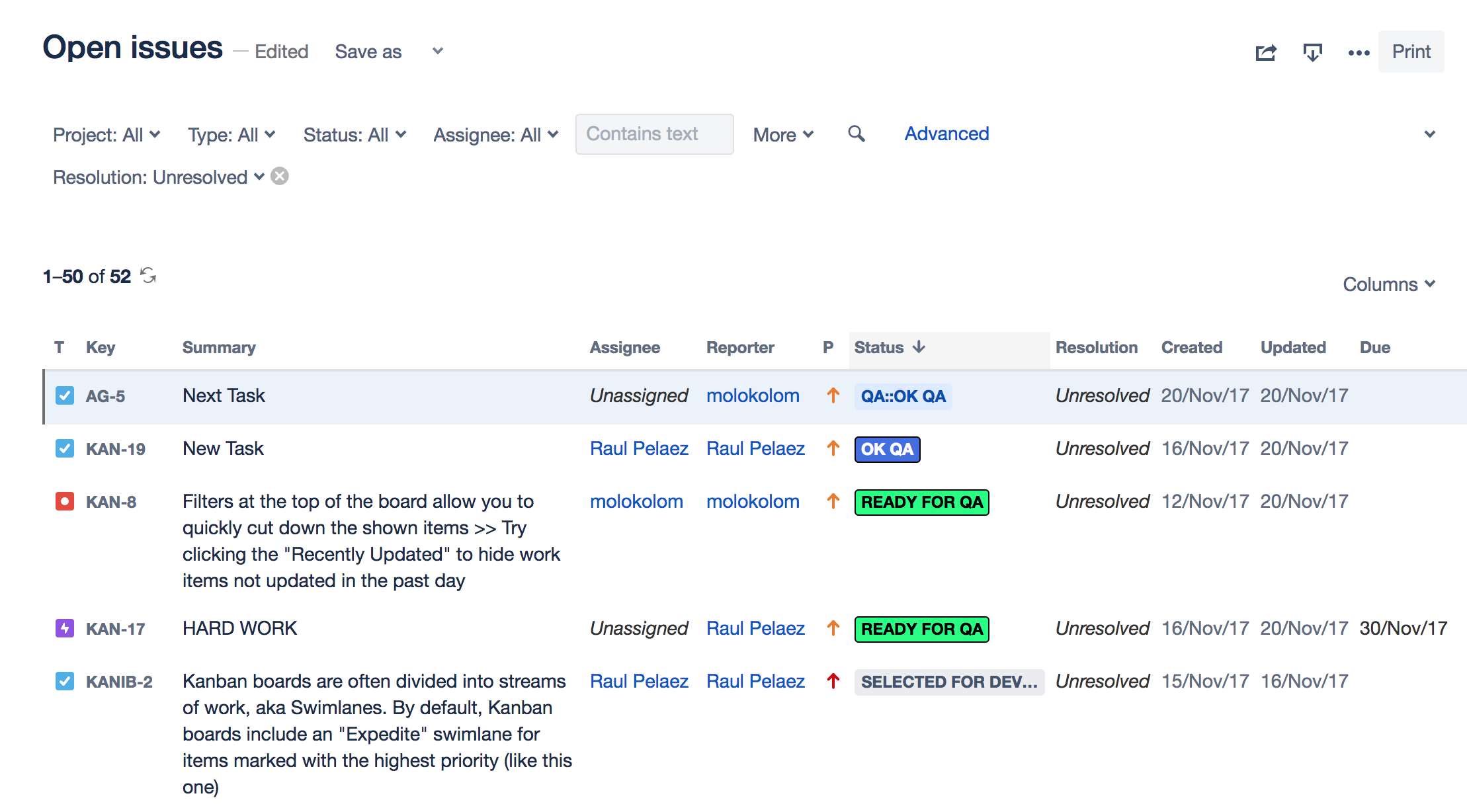The width and height of the screenshot is (1467, 812).
Task: Click the AG-5 task type checkbox icon
Action: [65, 395]
